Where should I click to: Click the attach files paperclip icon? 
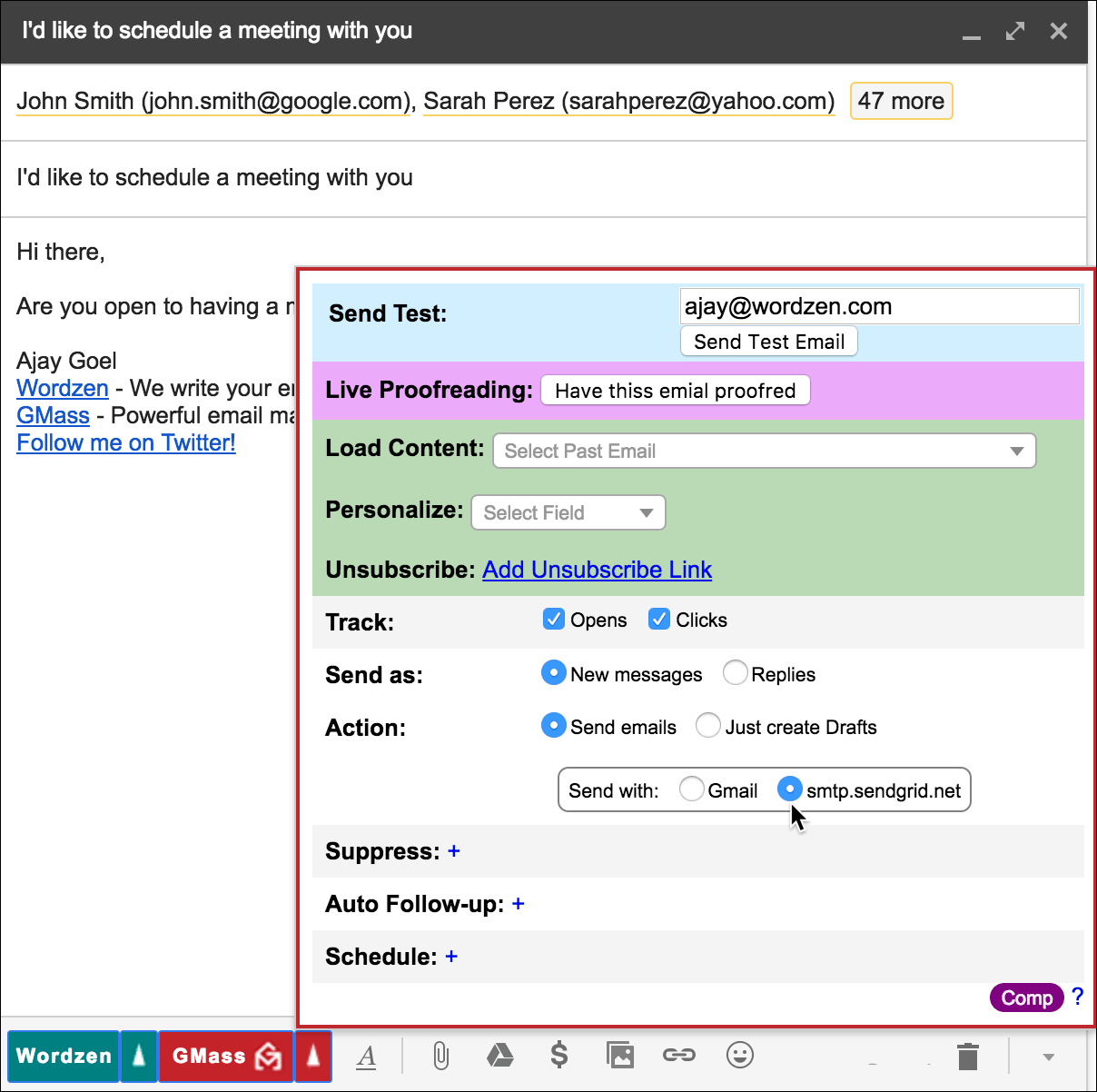coord(440,1056)
